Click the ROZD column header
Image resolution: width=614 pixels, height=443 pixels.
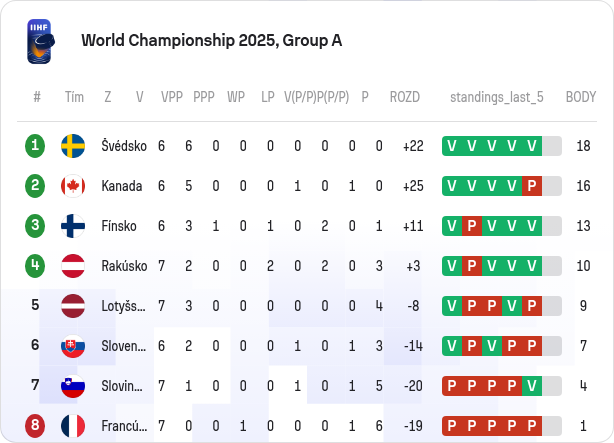click(x=405, y=97)
